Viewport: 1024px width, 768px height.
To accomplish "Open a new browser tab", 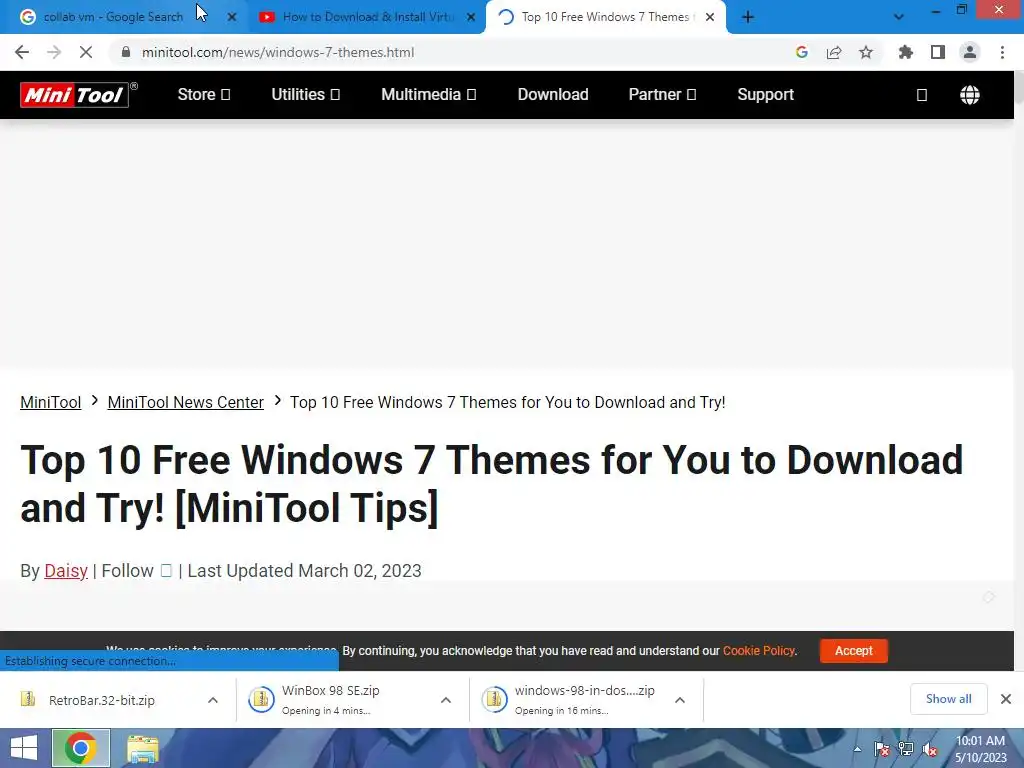I will 748,18.
